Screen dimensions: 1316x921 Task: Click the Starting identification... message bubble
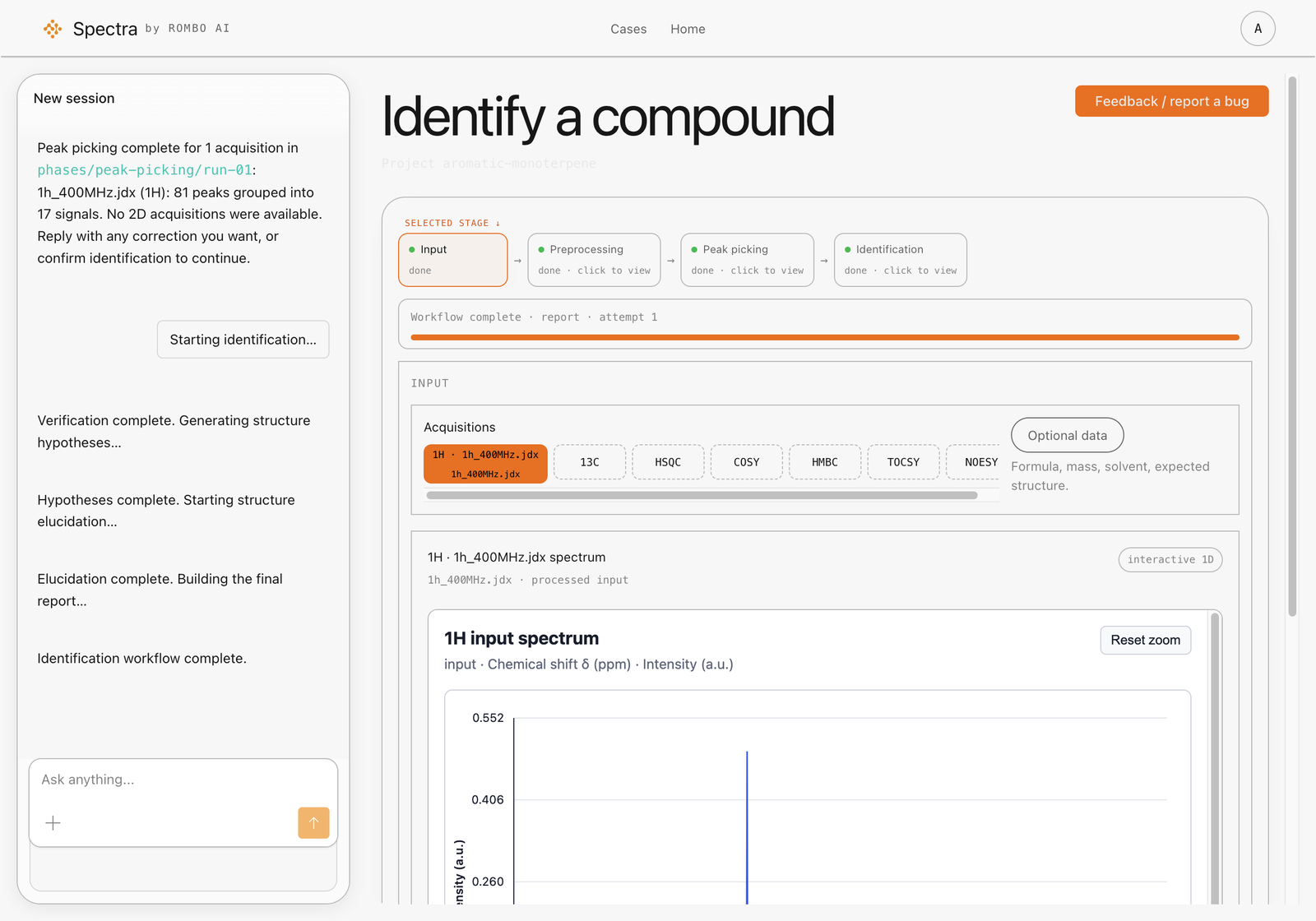pos(243,340)
